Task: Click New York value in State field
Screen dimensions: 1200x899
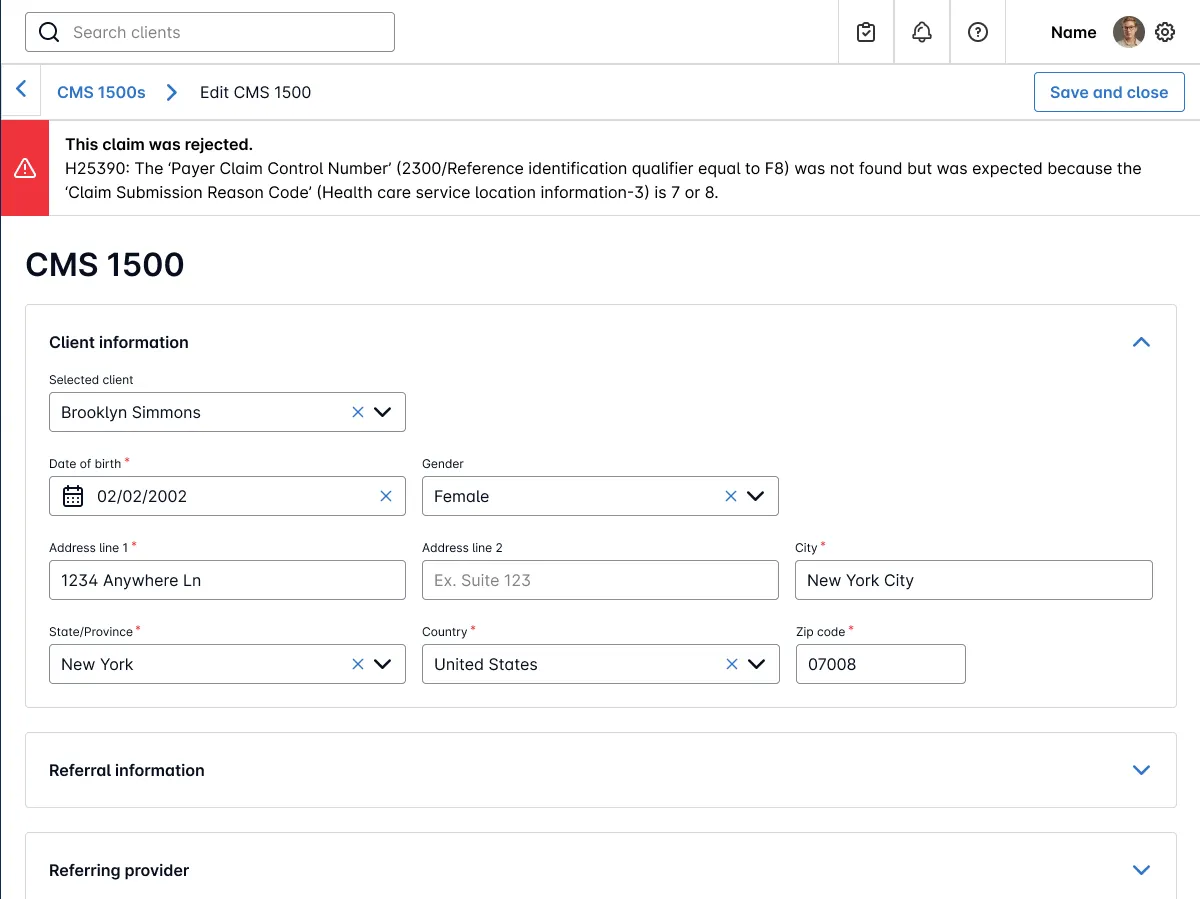Action: (x=97, y=664)
